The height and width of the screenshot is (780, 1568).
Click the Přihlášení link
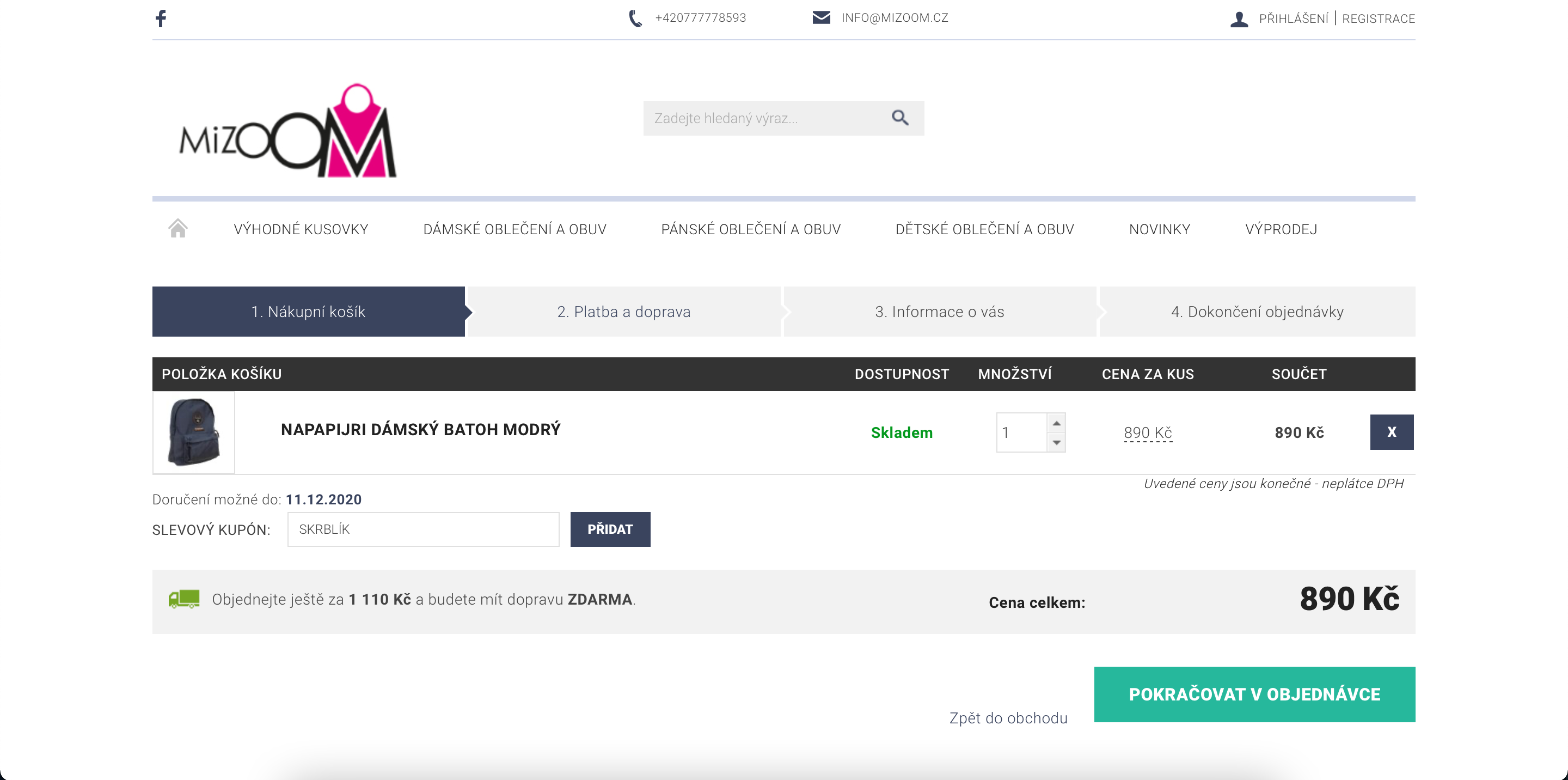coord(1294,19)
